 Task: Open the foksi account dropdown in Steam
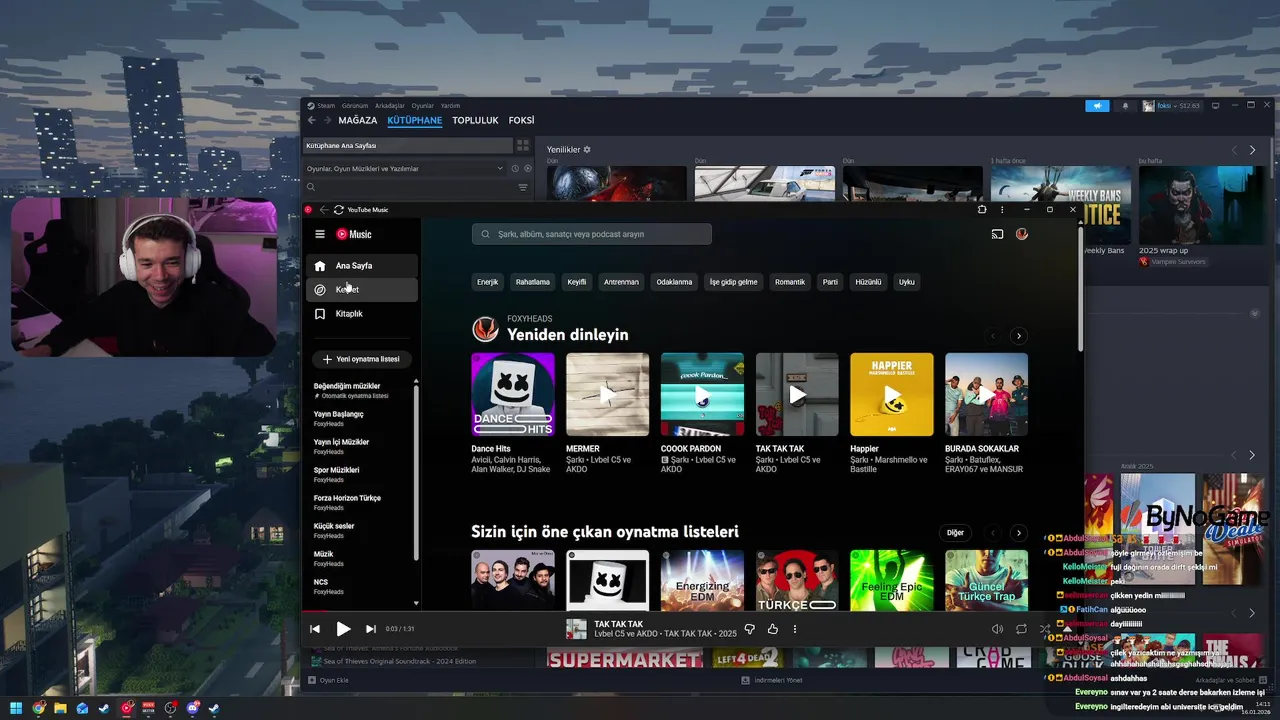tap(1173, 105)
